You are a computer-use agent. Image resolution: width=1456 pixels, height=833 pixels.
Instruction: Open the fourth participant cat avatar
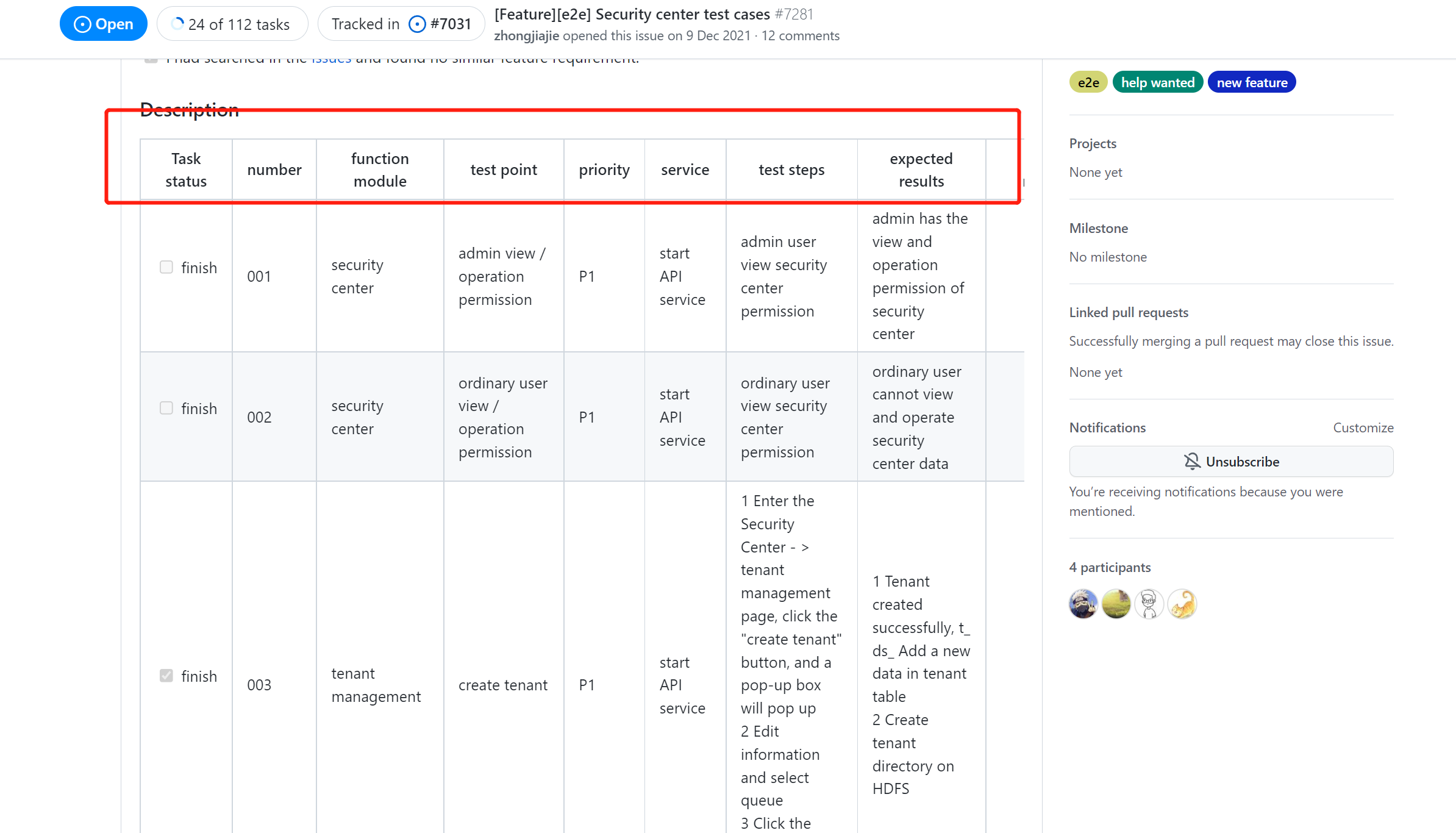point(1182,604)
